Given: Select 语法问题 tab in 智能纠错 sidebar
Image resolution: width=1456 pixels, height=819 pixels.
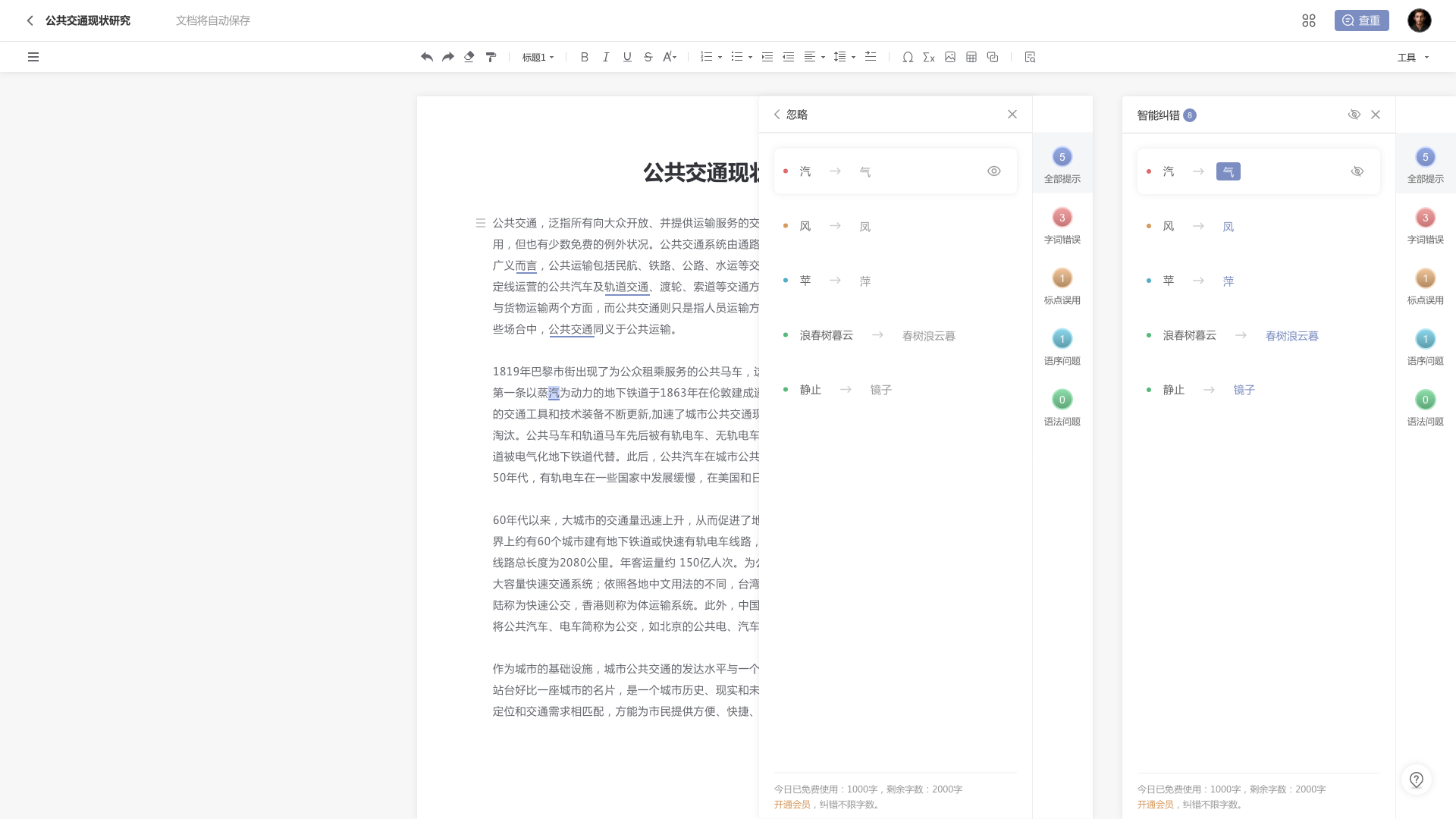Looking at the screenshot, I should 1426,406.
